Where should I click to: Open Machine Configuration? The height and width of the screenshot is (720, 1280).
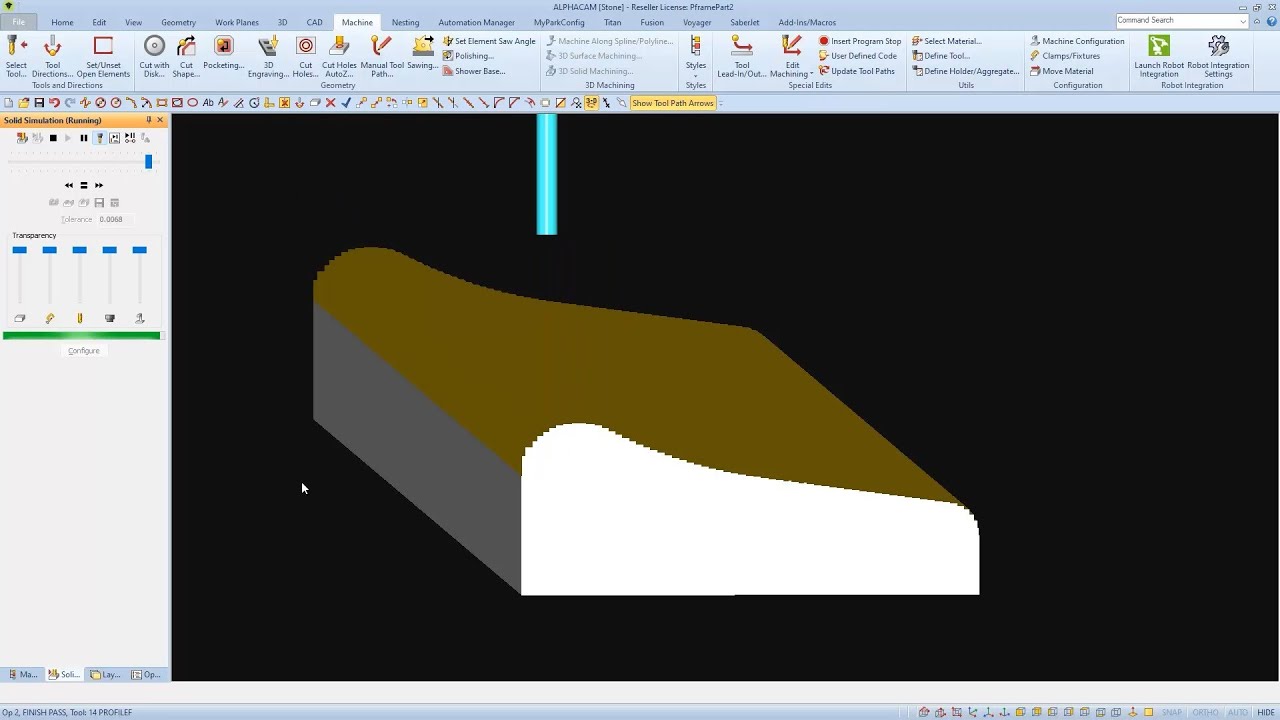[x=1077, y=41]
